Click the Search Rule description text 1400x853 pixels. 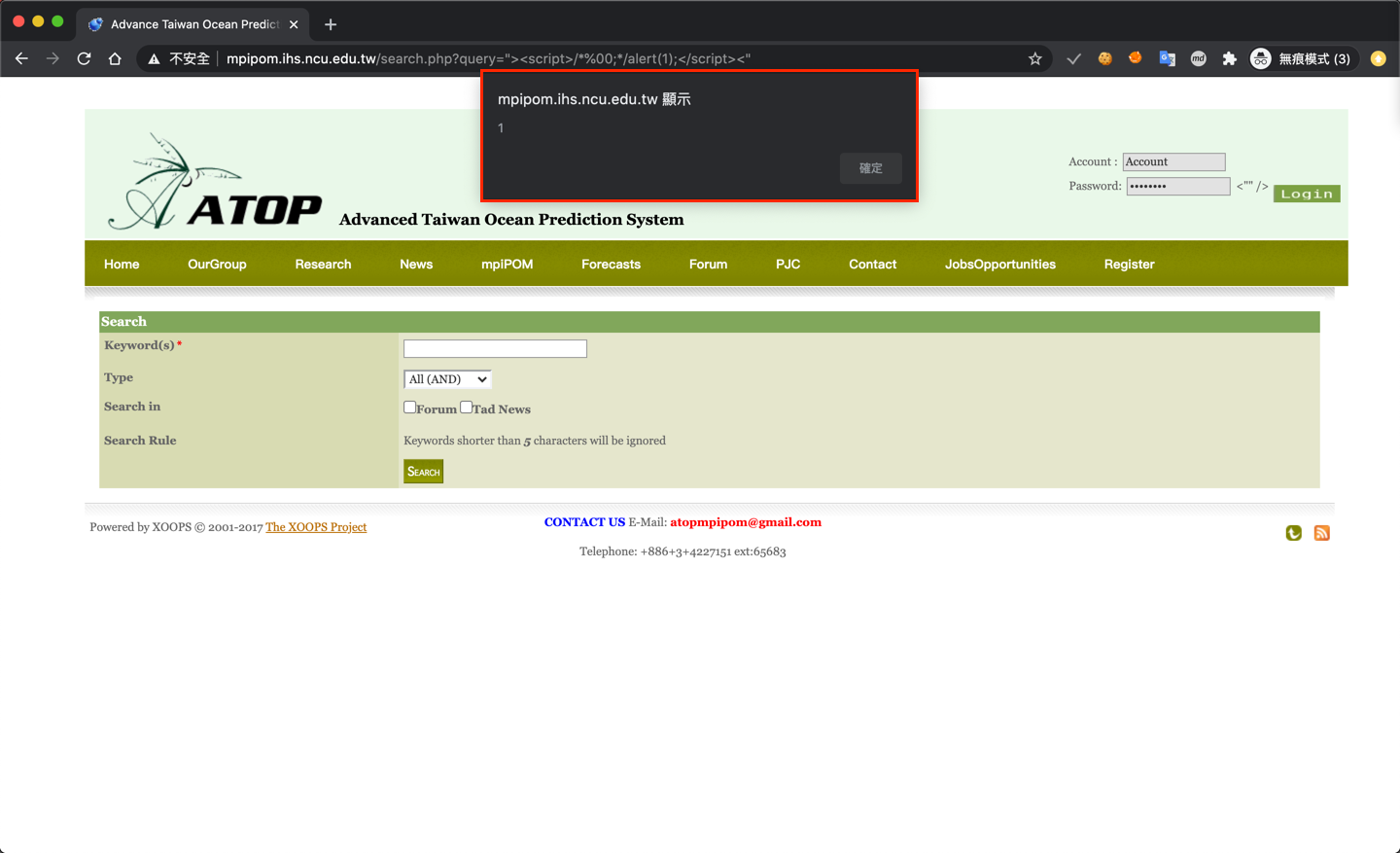[535, 441]
